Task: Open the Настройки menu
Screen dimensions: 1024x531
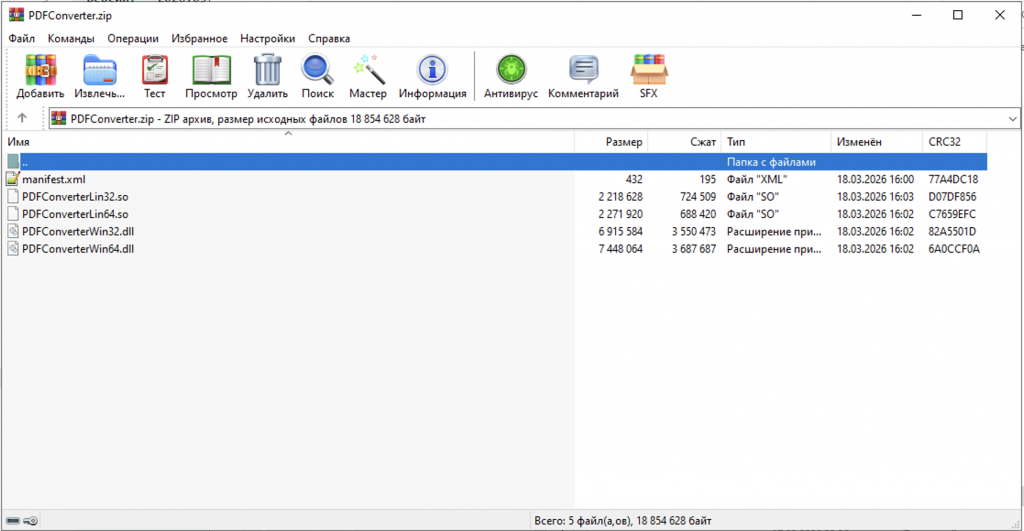Action: click(x=268, y=39)
